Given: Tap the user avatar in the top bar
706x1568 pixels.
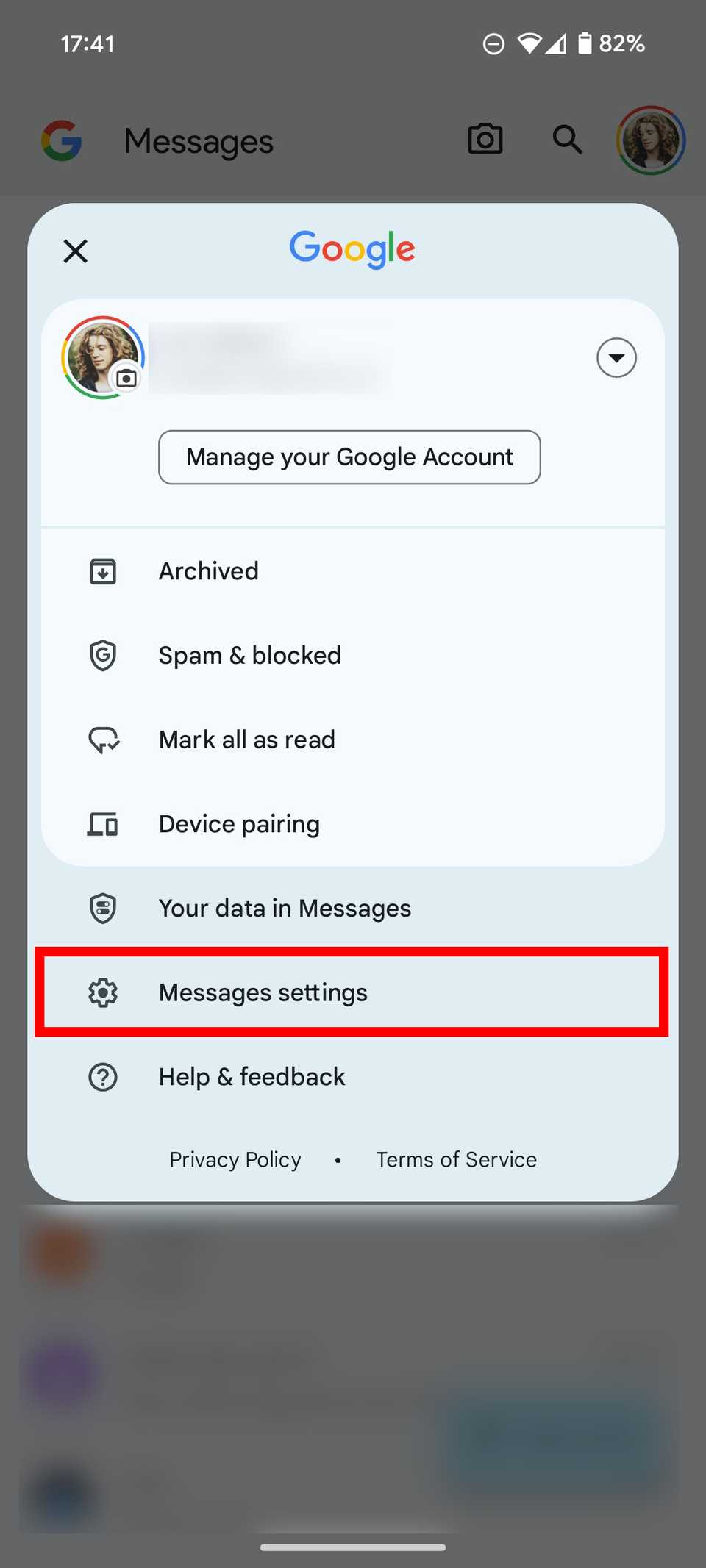Looking at the screenshot, I should click(652, 140).
